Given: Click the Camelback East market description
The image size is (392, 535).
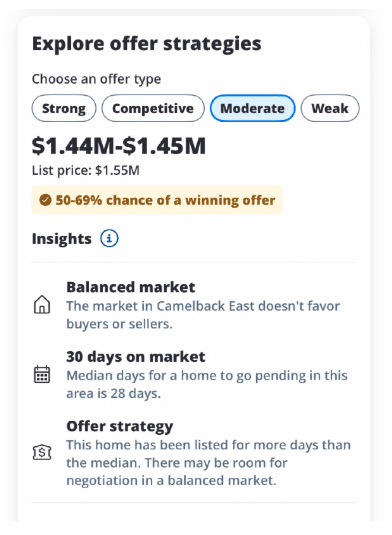Looking at the screenshot, I should 203,315.
